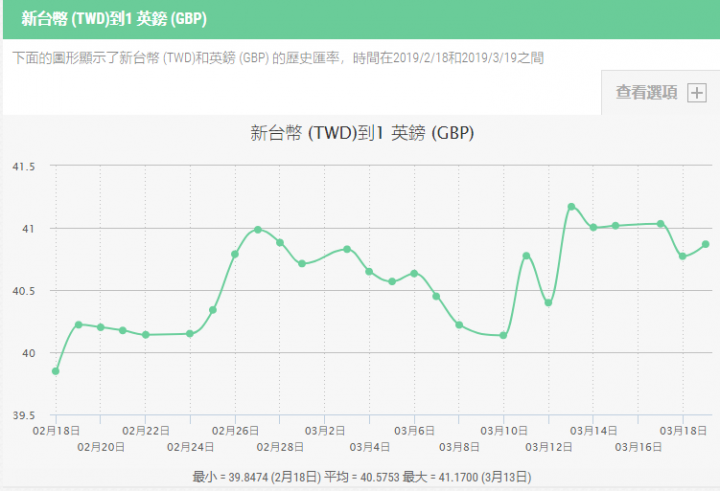This screenshot has width=720, height=491.
Task: Click the data point at 03月10日 low
Action: tap(503, 336)
